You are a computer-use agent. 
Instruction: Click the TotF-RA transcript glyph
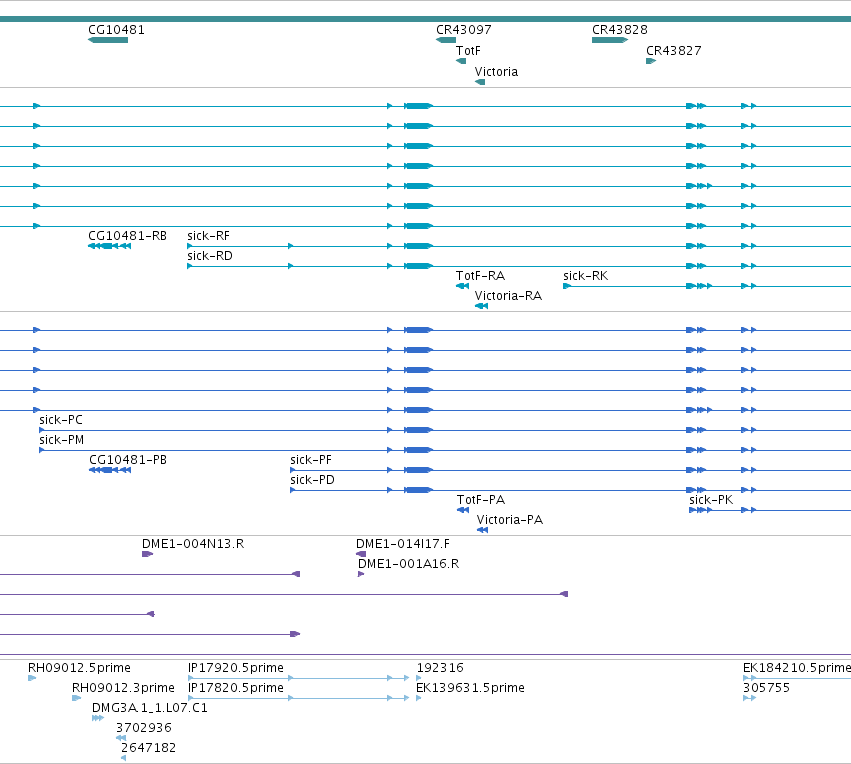point(462,286)
